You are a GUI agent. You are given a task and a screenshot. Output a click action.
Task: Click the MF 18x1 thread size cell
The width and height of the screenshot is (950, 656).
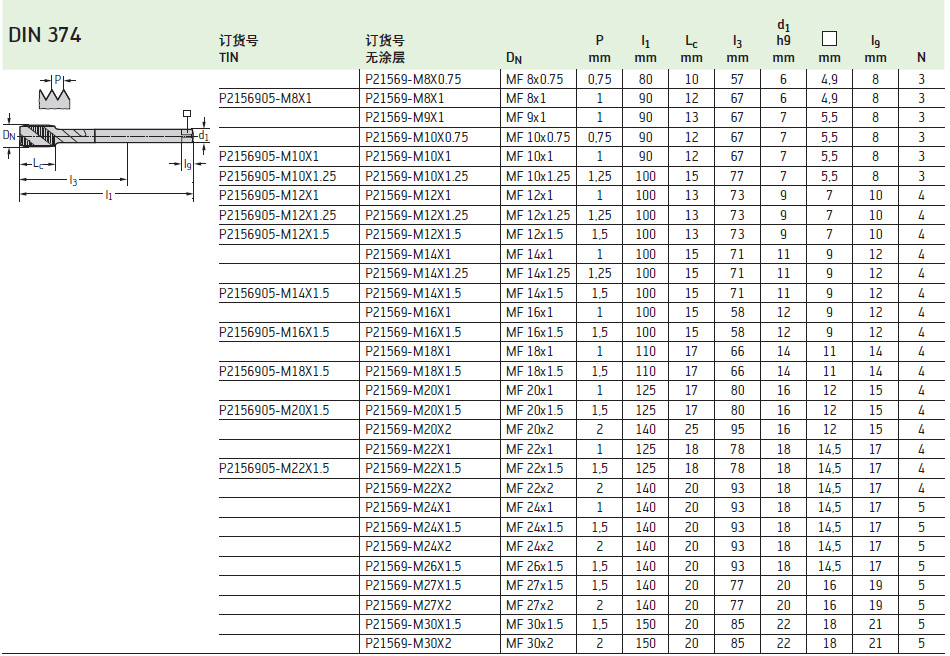530,352
